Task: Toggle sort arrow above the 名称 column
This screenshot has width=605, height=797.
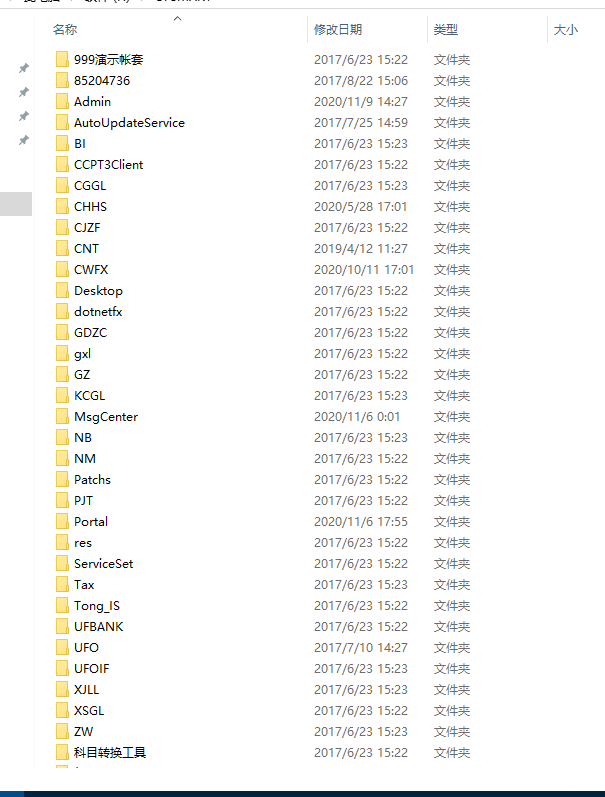Action: [x=177, y=19]
